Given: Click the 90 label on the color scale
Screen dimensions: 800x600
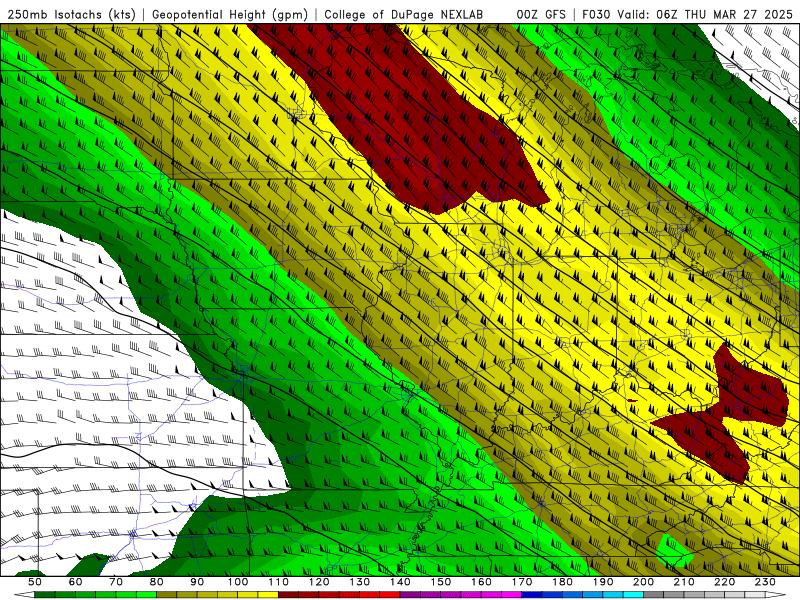Looking at the screenshot, I should click(x=197, y=582).
